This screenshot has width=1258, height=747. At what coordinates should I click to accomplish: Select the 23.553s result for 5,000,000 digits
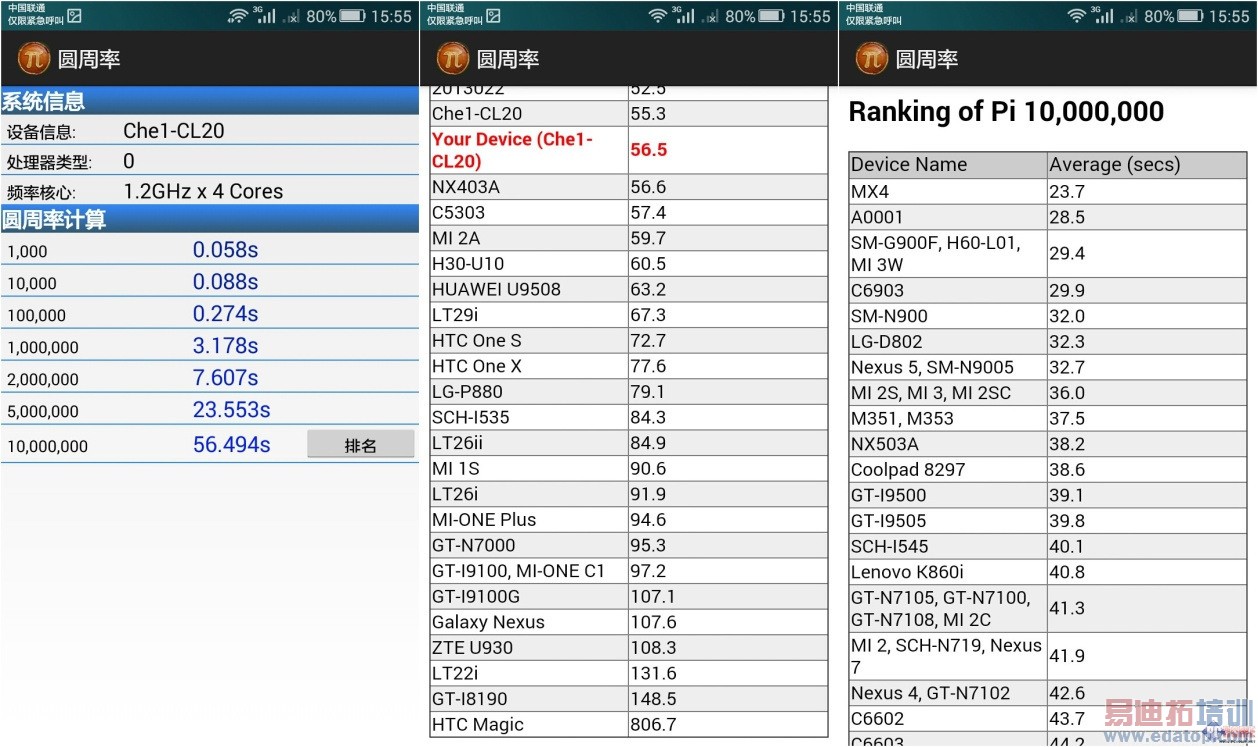coord(231,410)
